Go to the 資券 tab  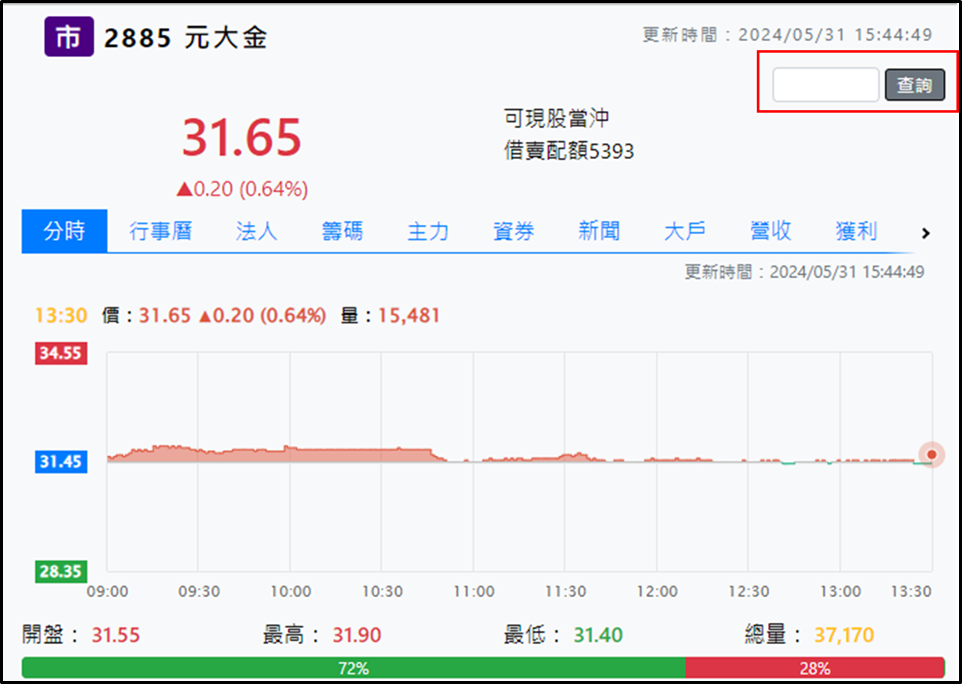pos(514,231)
